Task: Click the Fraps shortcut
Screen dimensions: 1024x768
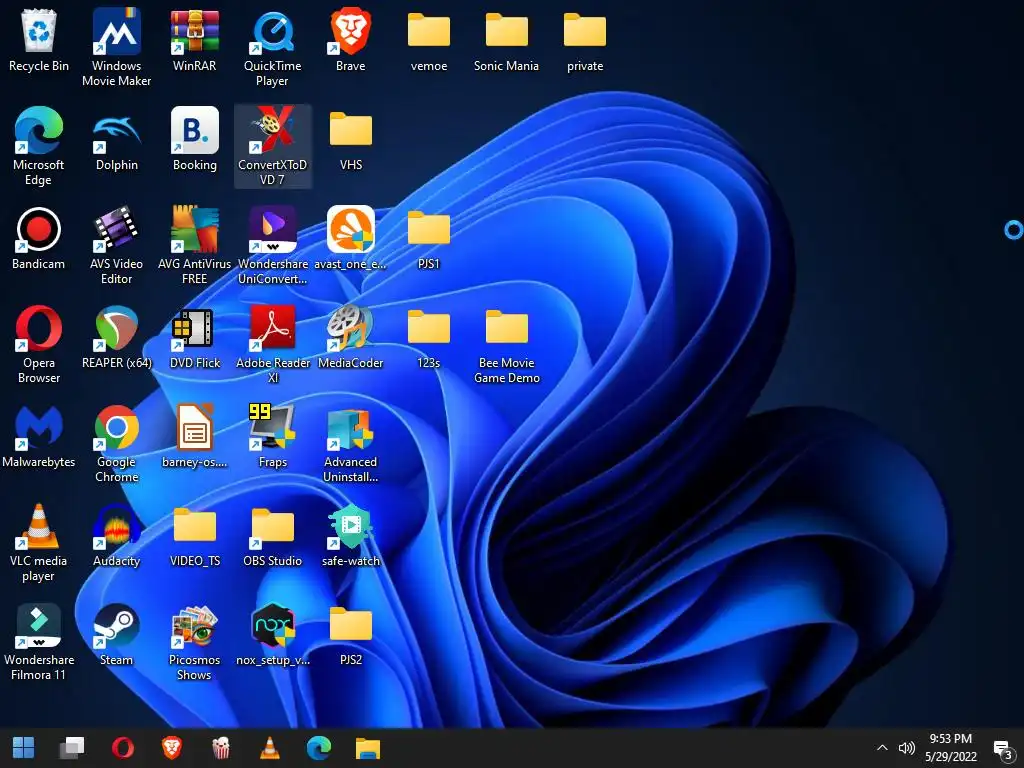Action: pyautogui.click(x=272, y=436)
